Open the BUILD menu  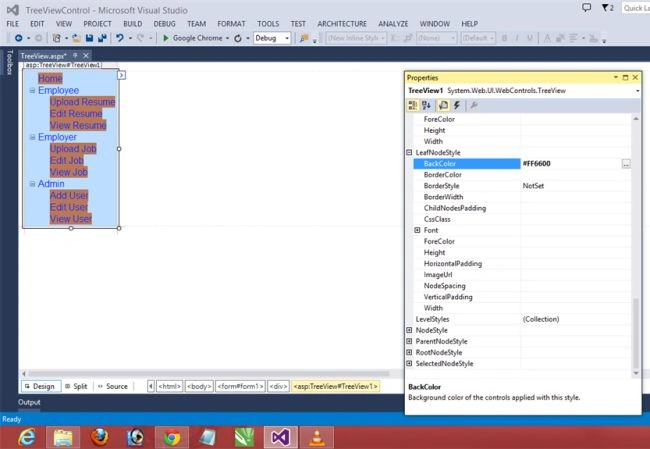[x=133, y=24]
